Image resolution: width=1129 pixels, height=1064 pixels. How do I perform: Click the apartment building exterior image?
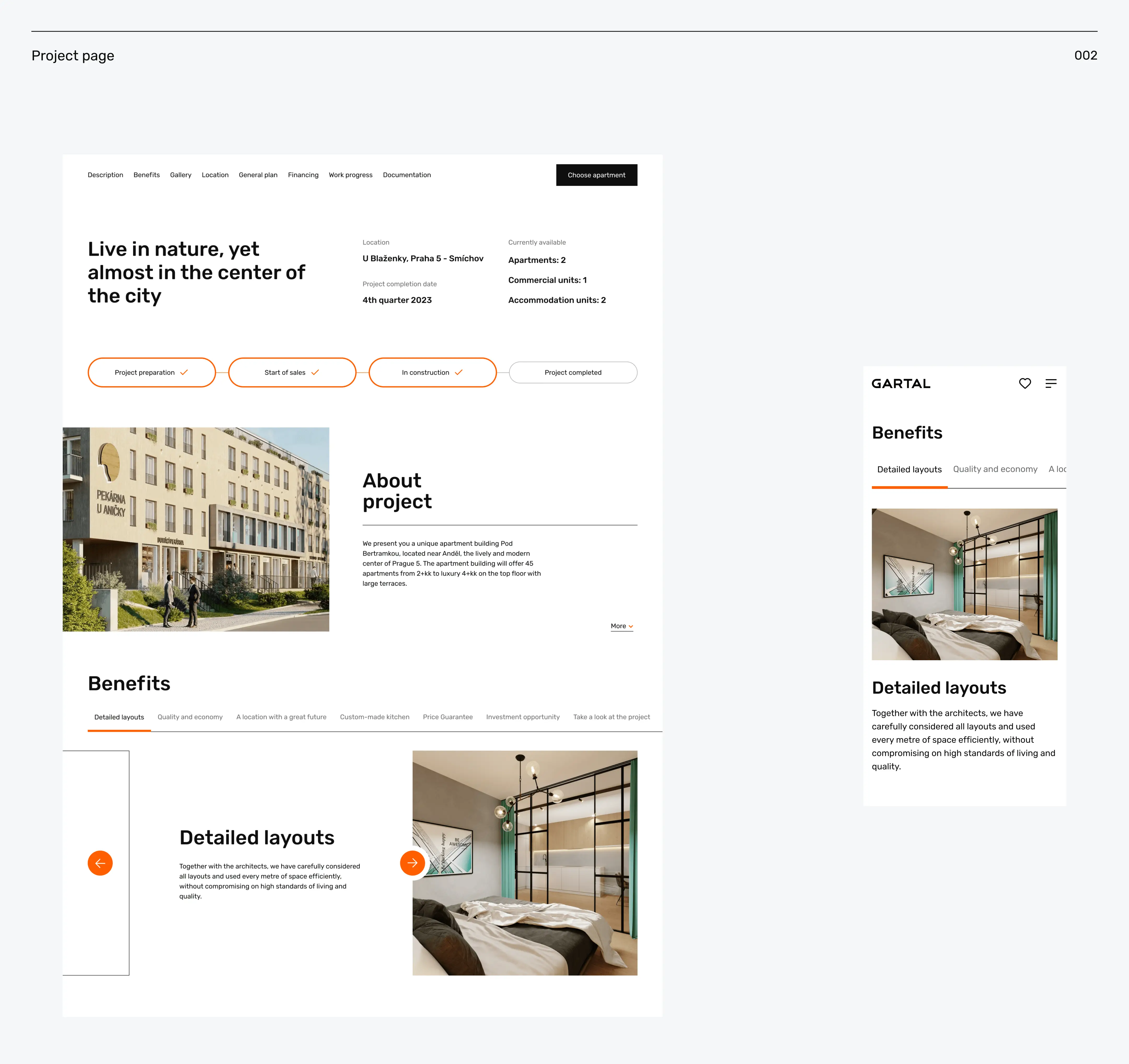pos(195,529)
